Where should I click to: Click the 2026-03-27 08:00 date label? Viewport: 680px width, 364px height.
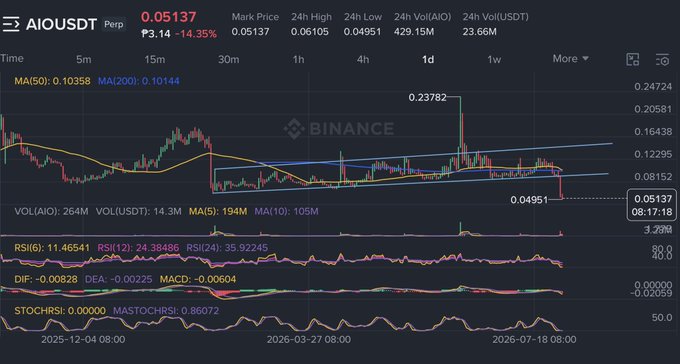pyautogui.click(x=309, y=339)
